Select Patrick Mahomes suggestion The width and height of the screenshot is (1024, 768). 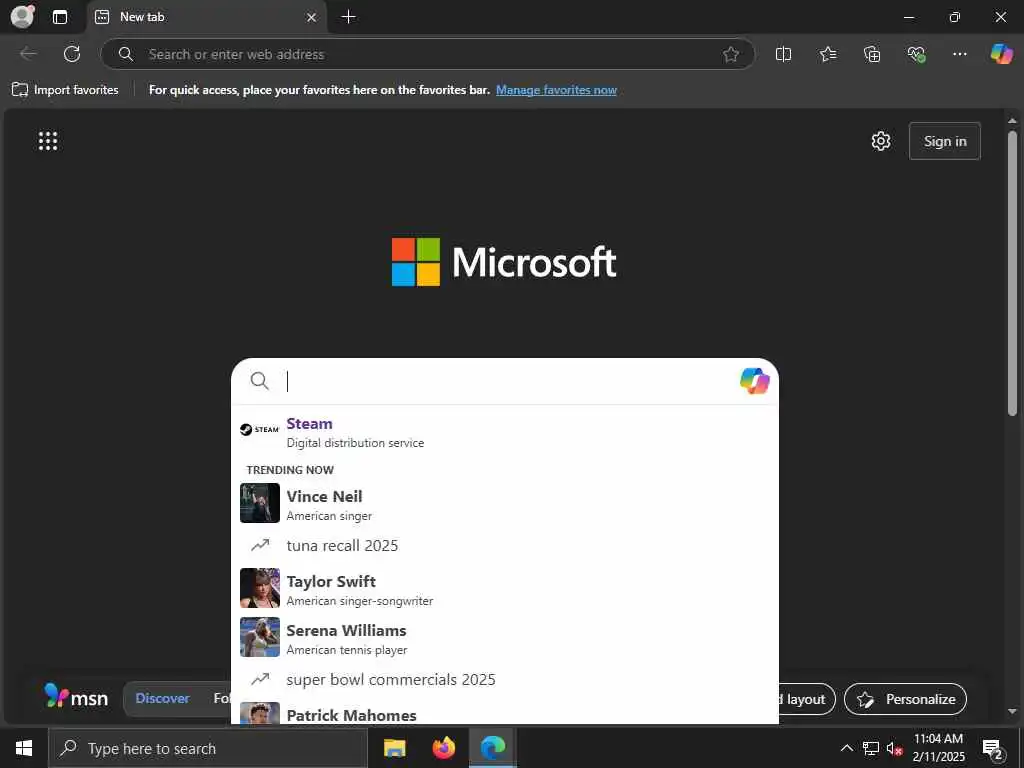click(x=505, y=713)
